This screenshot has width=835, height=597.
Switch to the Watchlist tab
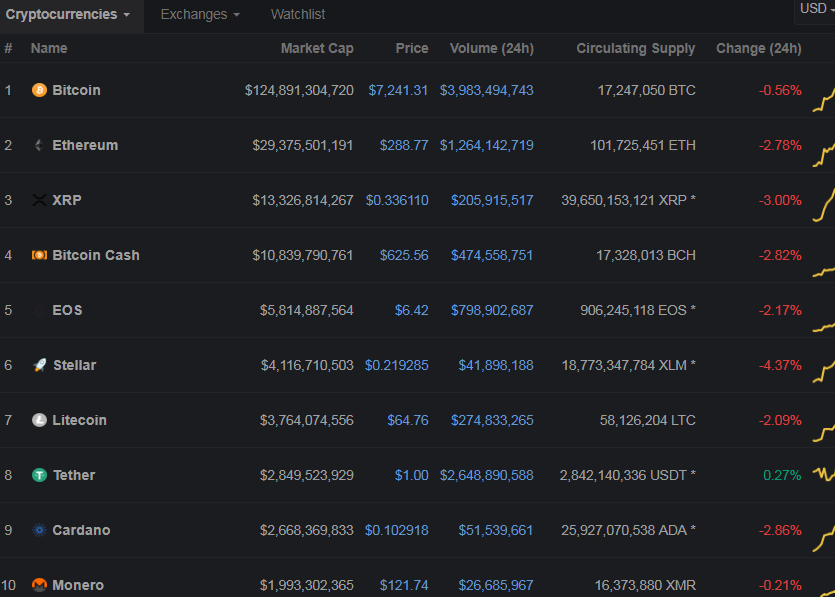click(x=298, y=14)
